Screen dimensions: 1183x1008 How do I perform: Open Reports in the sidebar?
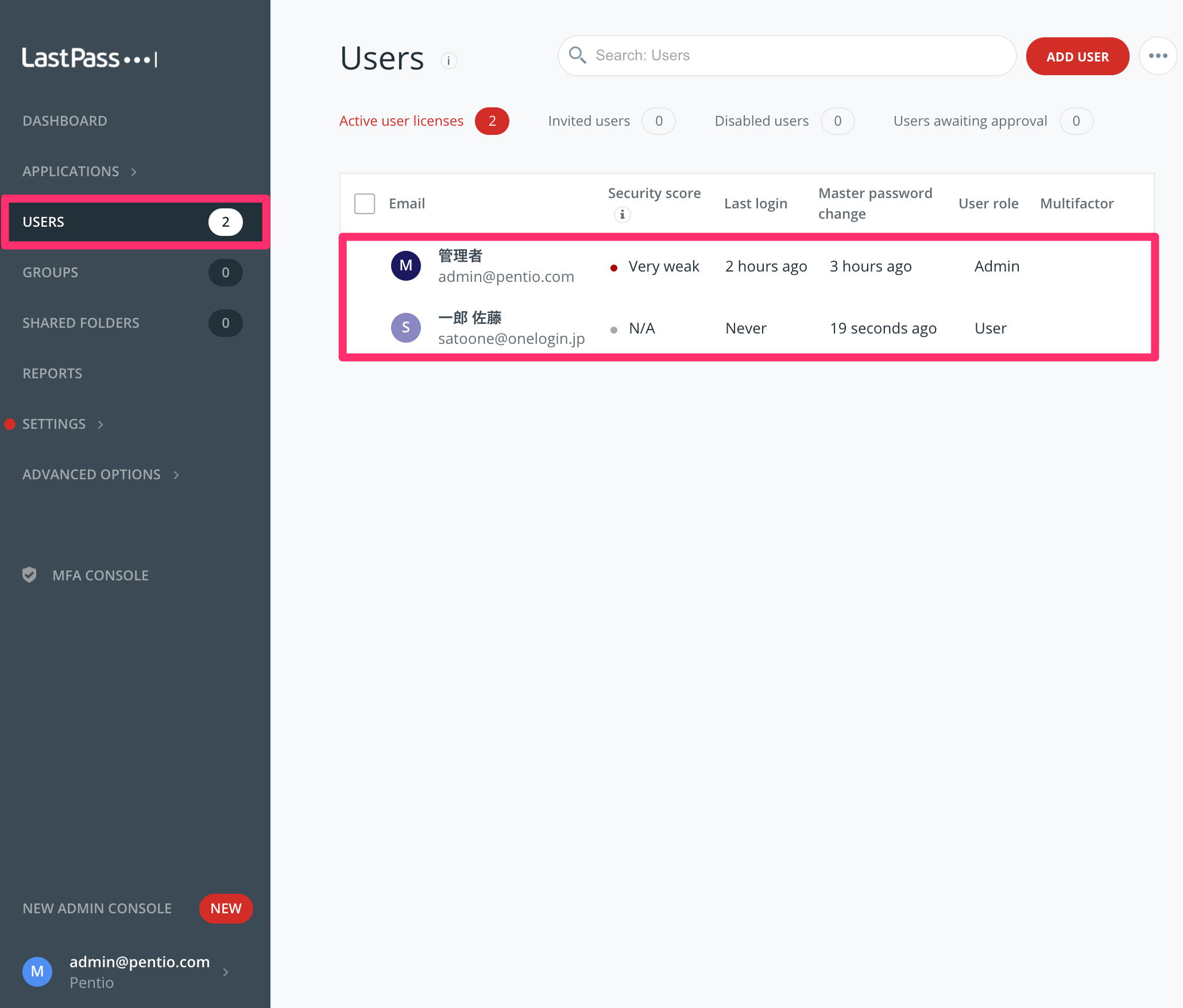click(52, 374)
